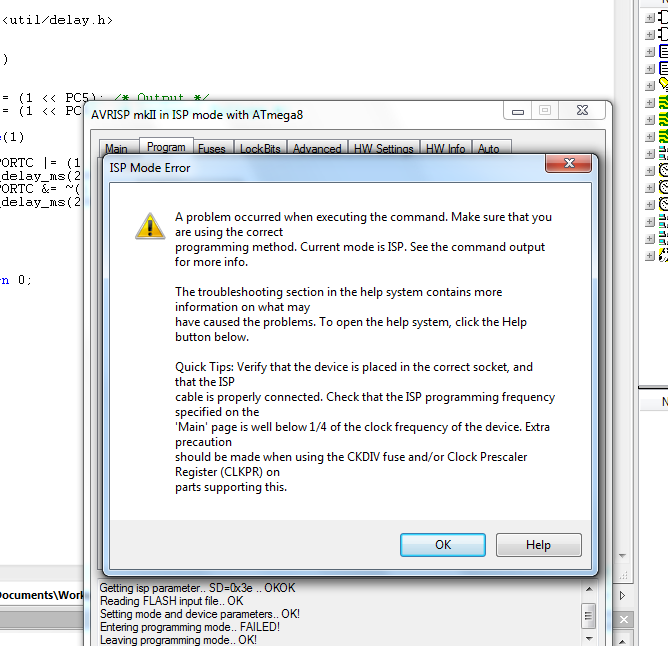Image resolution: width=668 pixels, height=646 pixels.
Task: Click the output log scrollbar thumb
Action: (x=589, y=616)
